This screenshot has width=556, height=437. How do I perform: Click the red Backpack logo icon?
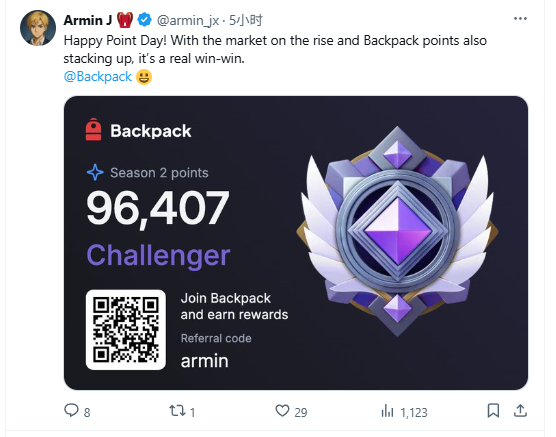(x=94, y=129)
